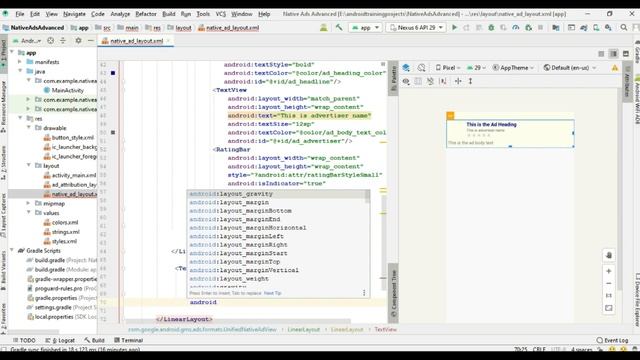This screenshot has height=360, width=640.
Task: Click autocomplete popup three-dot options icon
Action: [364, 293]
